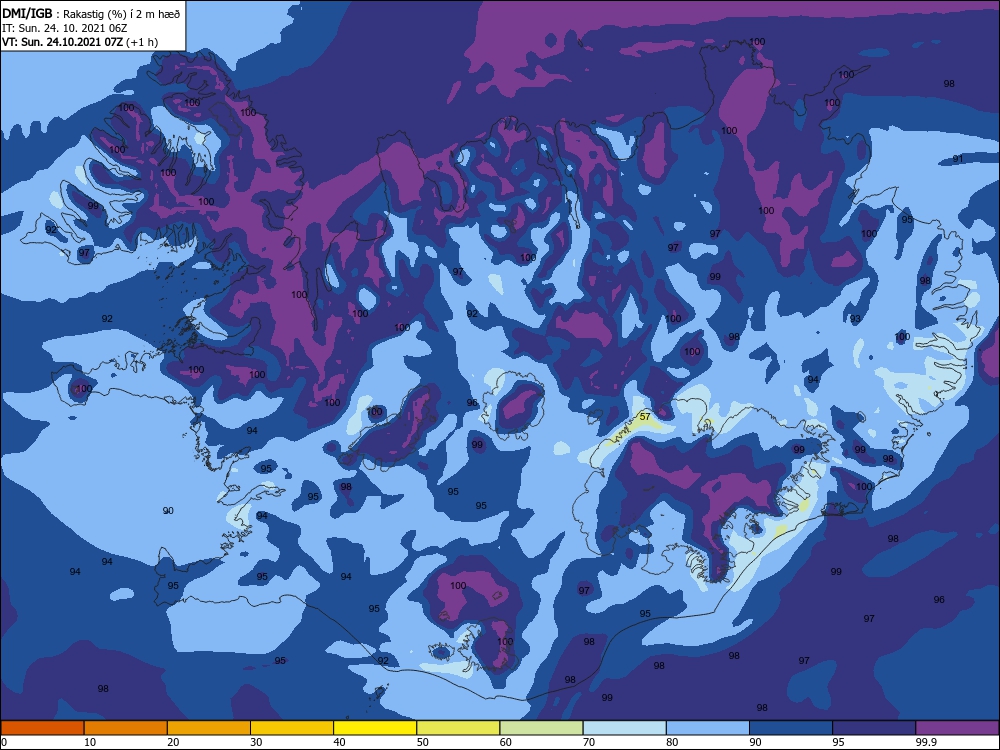Click the 40–50 bright yellow legend swatch
The width and height of the screenshot is (1000, 750).
point(375,728)
